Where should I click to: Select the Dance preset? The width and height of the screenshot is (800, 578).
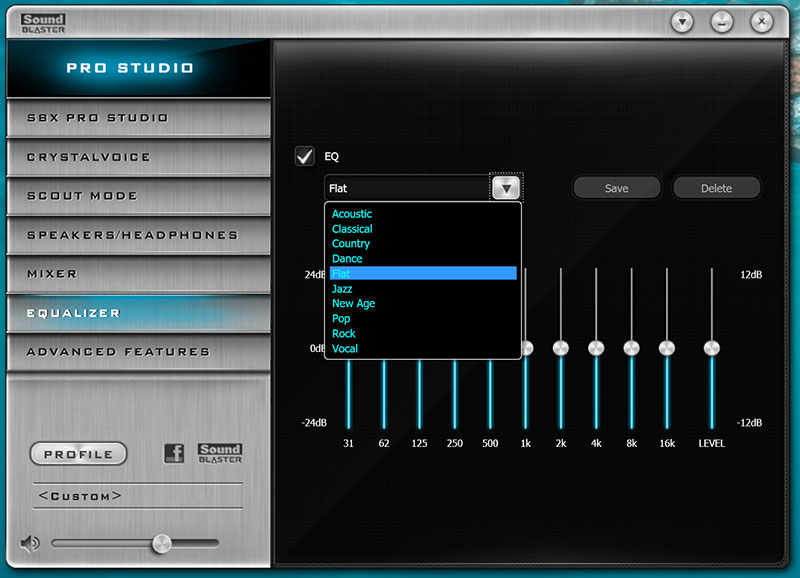[x=423, y=259]
